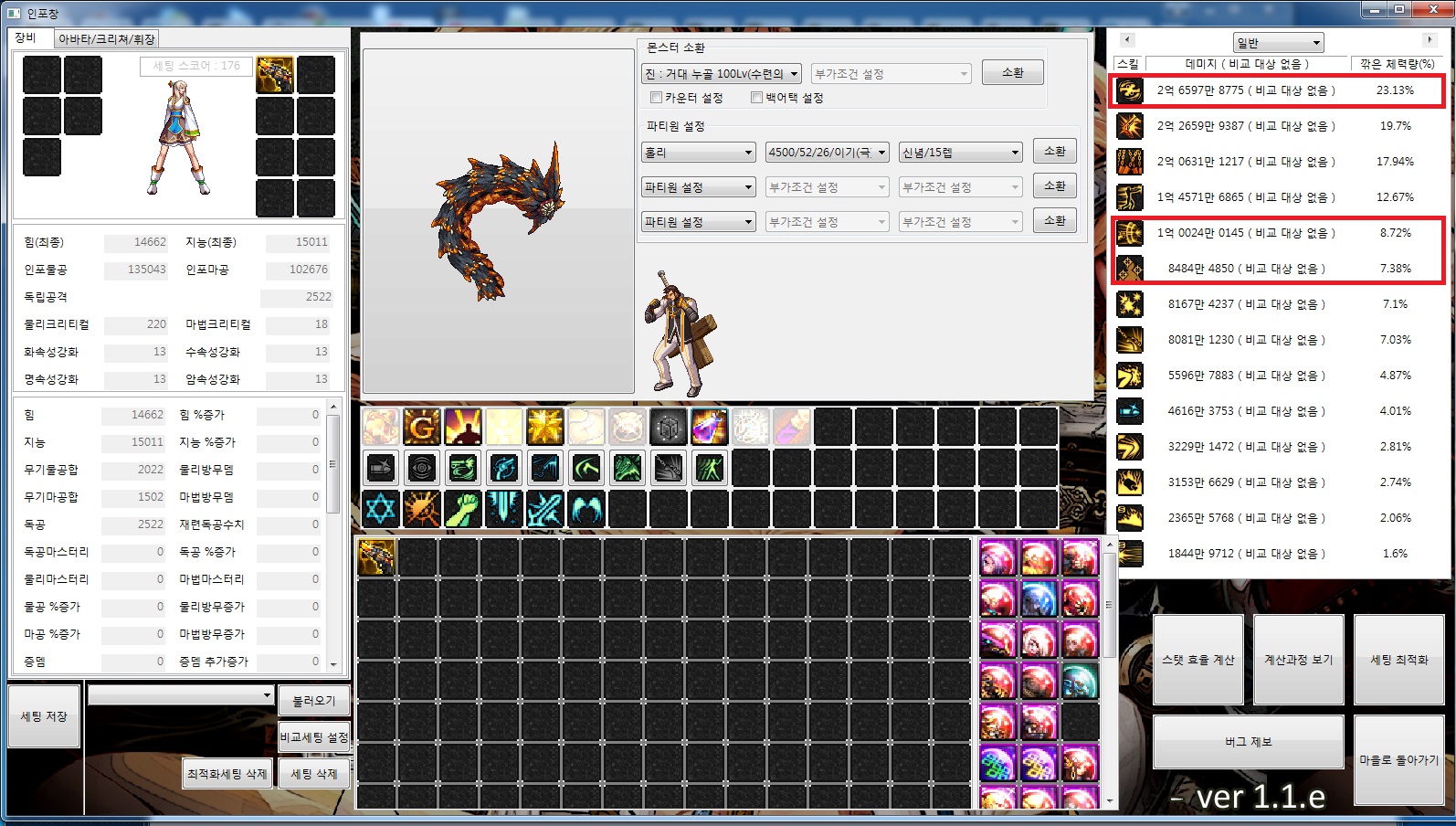The width and height of the screenshot is (1456, 826).
Task: Click the 마을로 돌아가기 button
Action: point(1399,760)
